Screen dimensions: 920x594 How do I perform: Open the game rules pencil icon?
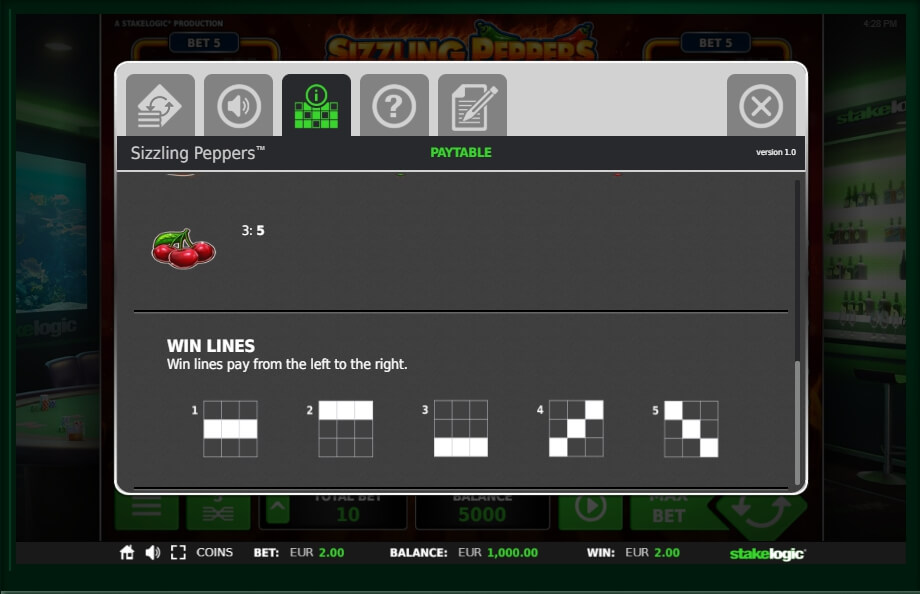473,104
